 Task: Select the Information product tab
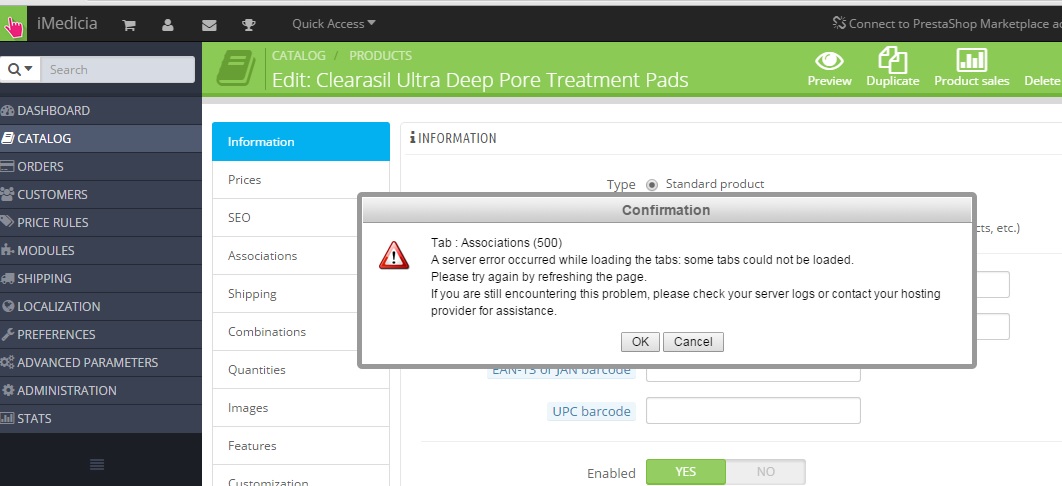(301, 141)
